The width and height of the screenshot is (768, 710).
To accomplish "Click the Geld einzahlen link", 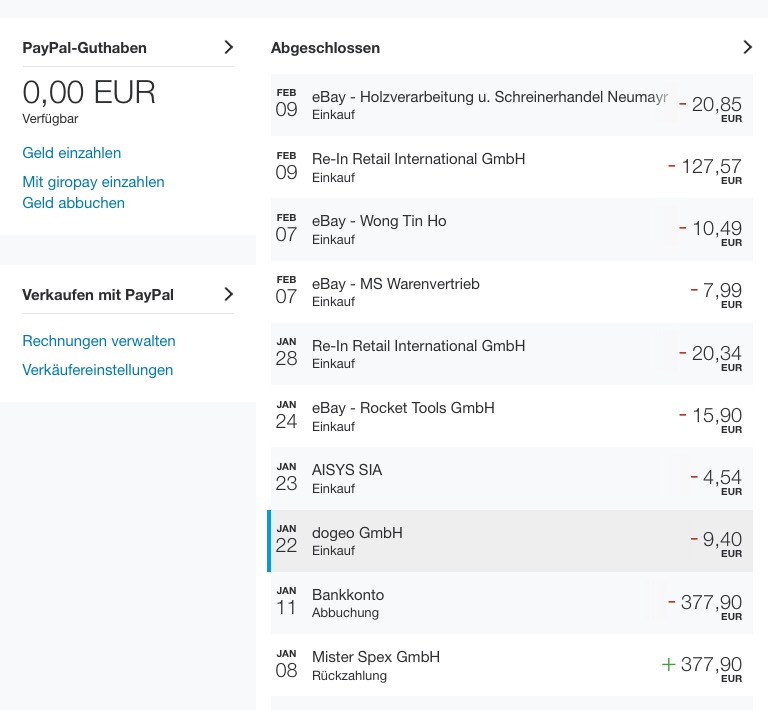I will click(72, 153).
